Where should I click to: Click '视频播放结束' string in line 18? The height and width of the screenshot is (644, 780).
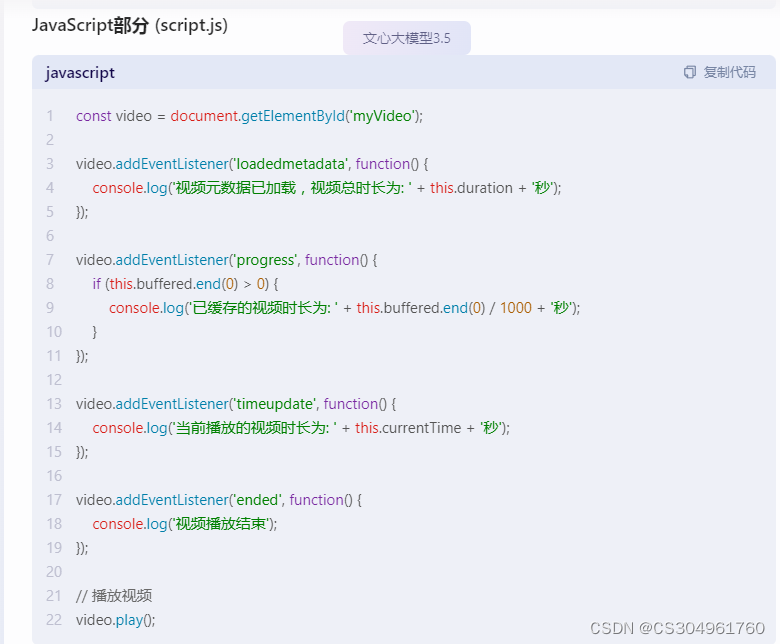click(221, 524)
